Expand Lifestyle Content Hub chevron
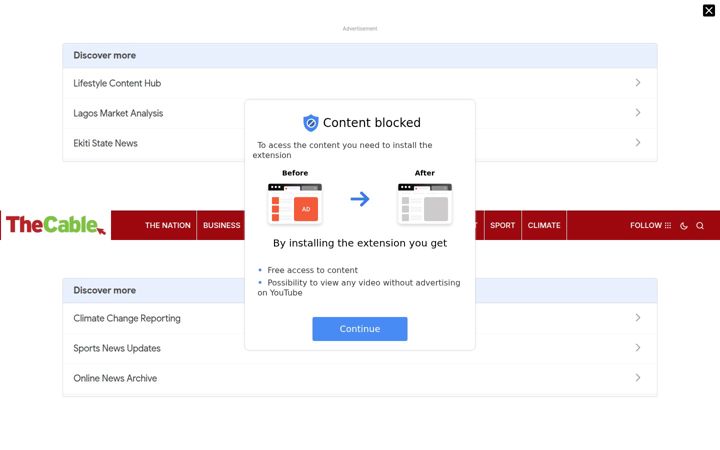The width and height of the screenshot is (720, 450). pos(638,83)
